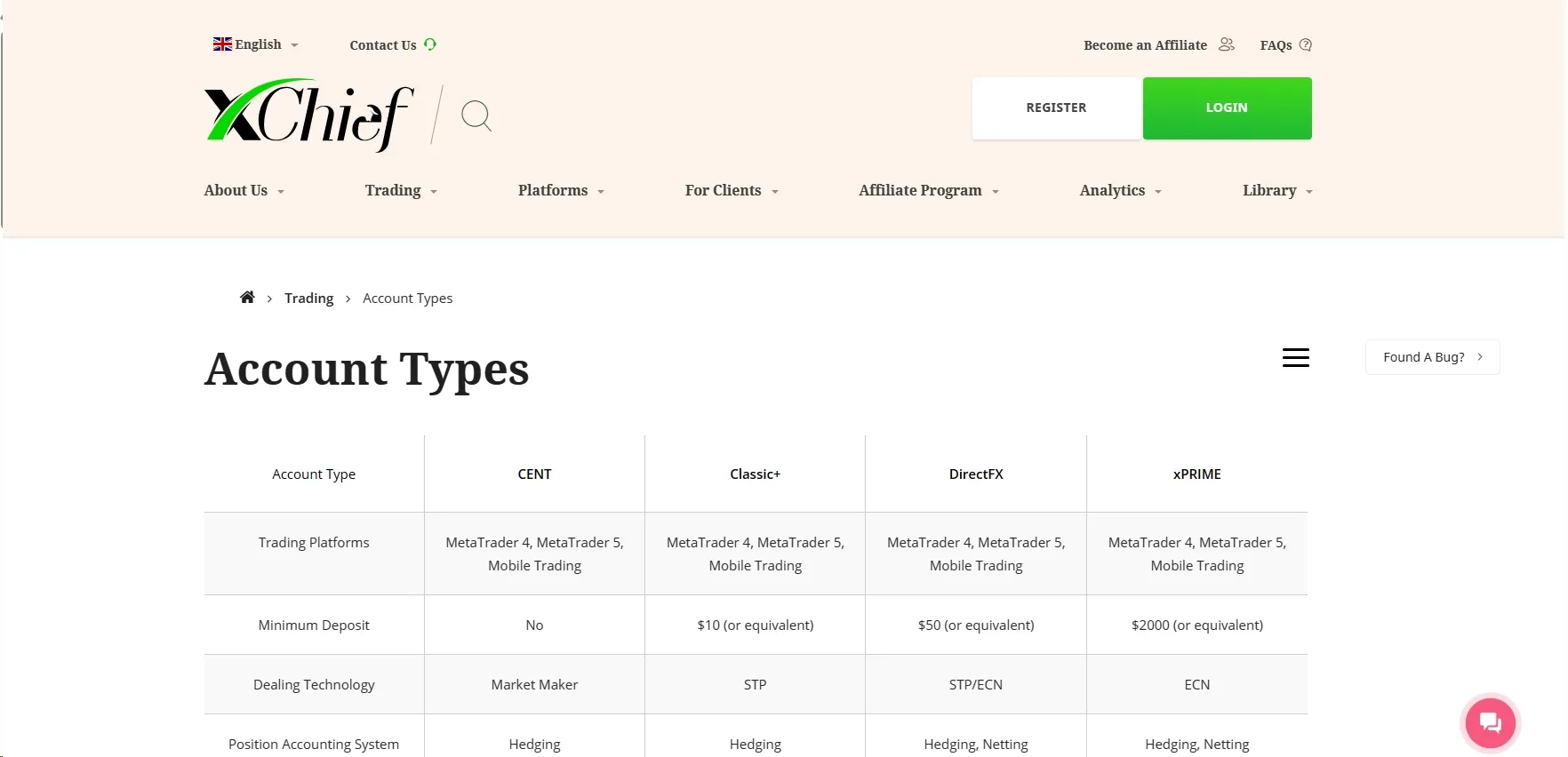Screen dimensions: 1568x757
Task: Click the xPRIME ECN dealing technology cell
Action: pos(1197,685)
